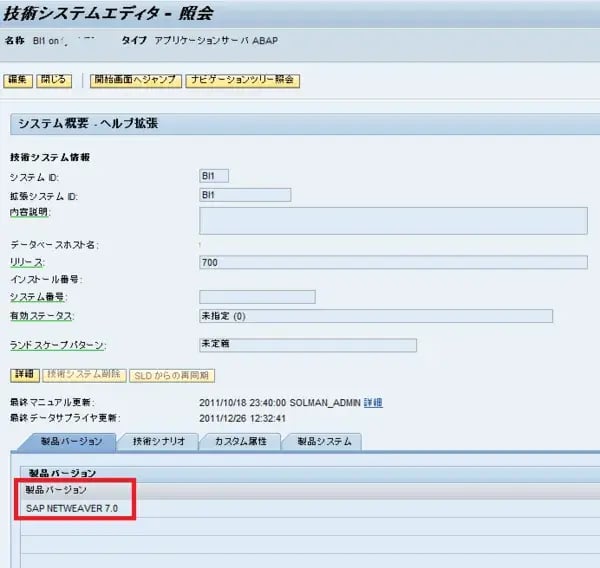Open the ランドスケープパターン field showing 未定義
This screenshot has width=600, height=568.
point(307,345)
